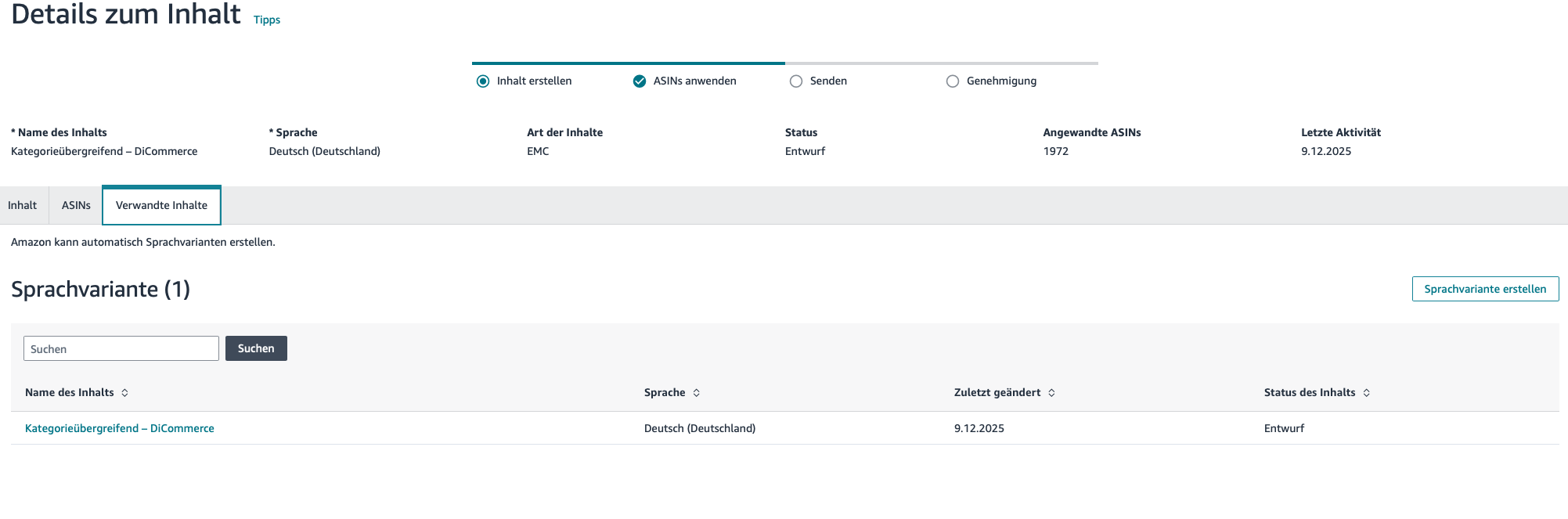Select the Verwandte Inhalte tab
This screenshot has width=1568, height=519.
(161, 206)
